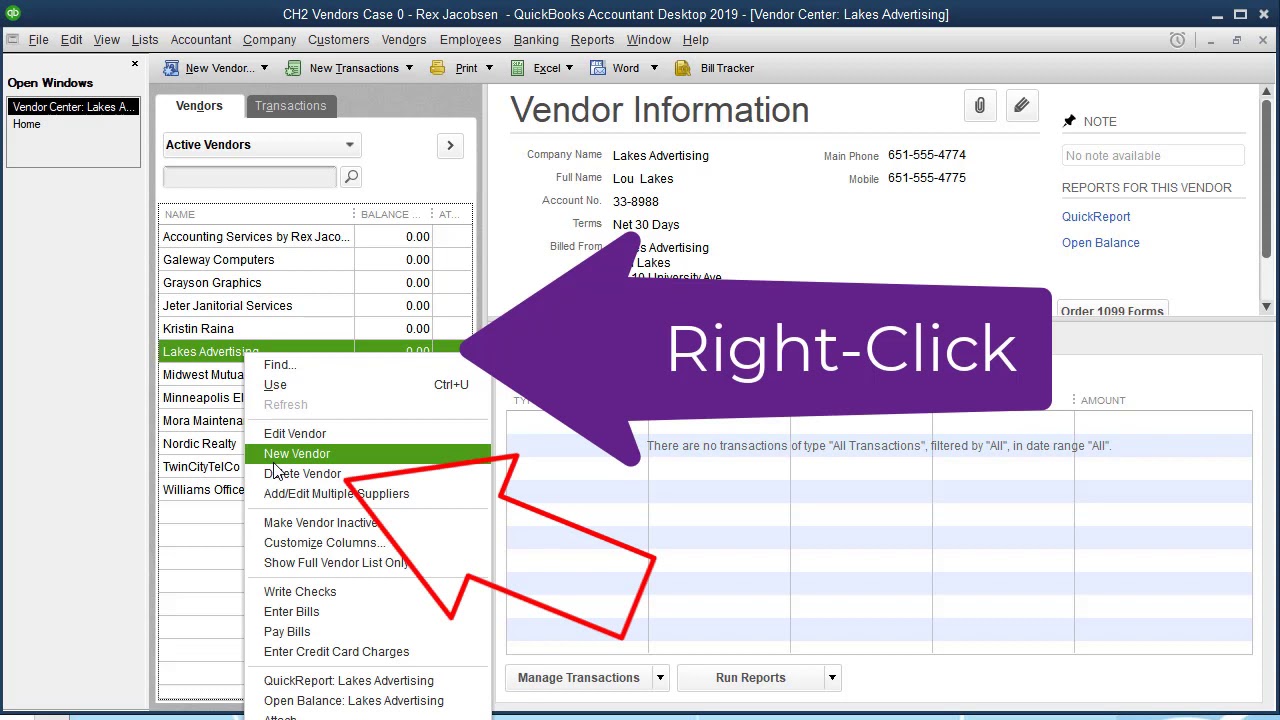The height and width of the screenshot is (720, 1280).
Task: Open the Help menu
Action: click(695, 40)
